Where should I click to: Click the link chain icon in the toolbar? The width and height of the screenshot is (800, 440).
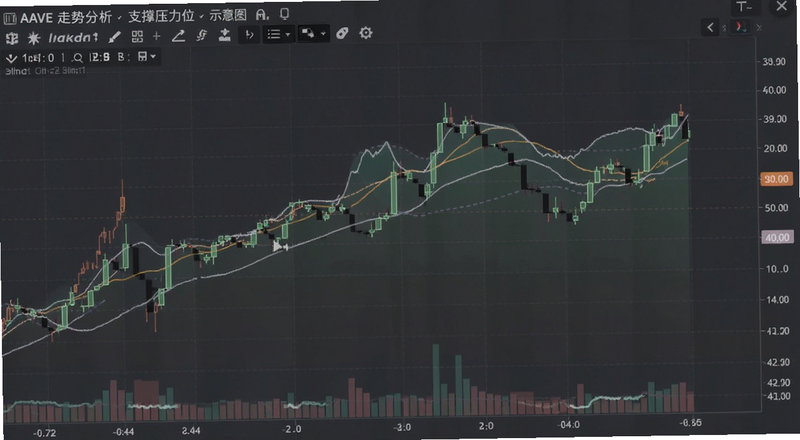[x=202, y=35]
